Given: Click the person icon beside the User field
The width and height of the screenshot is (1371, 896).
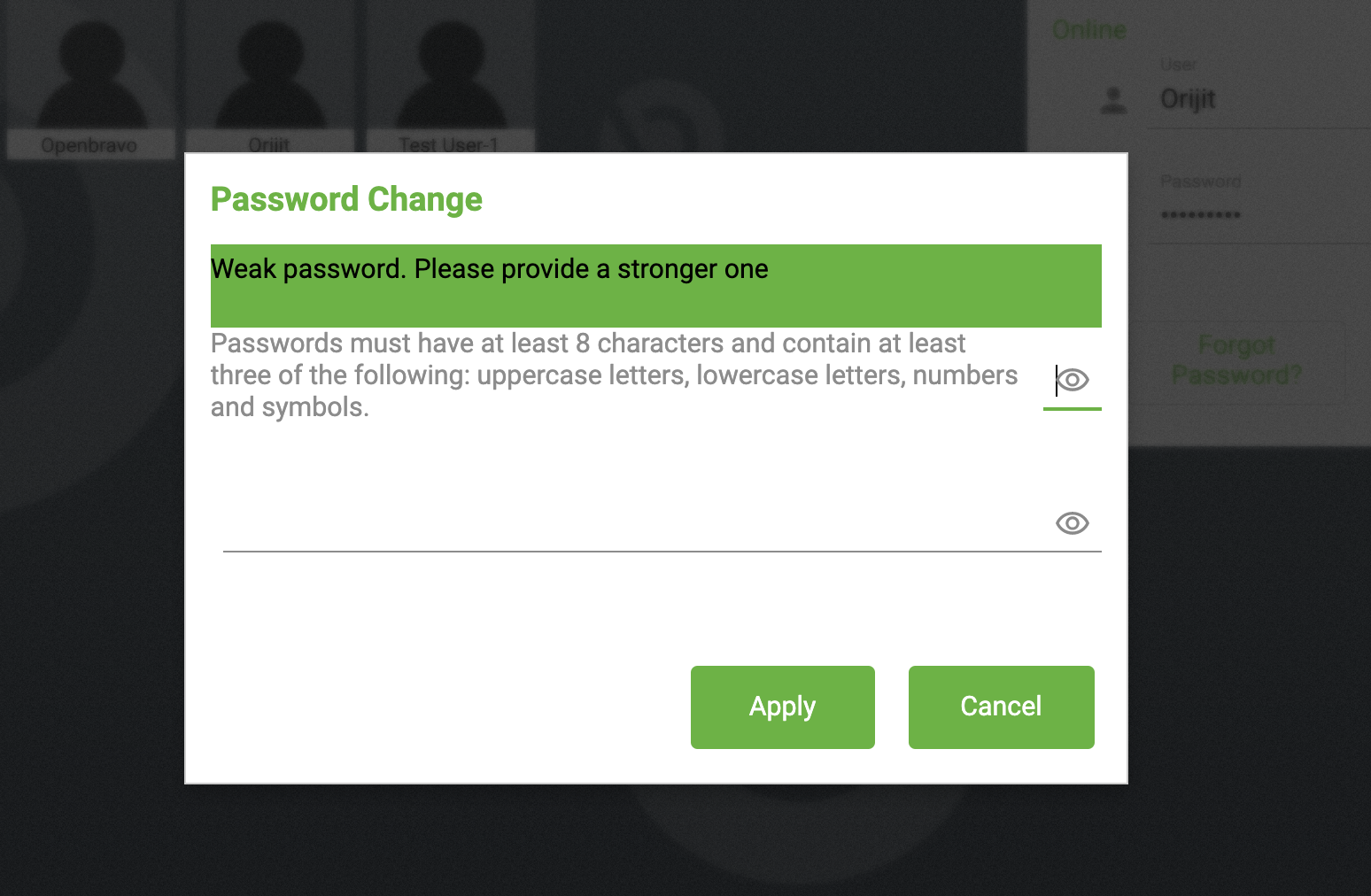Looking at the screenshot, I should pos(1113,100).
